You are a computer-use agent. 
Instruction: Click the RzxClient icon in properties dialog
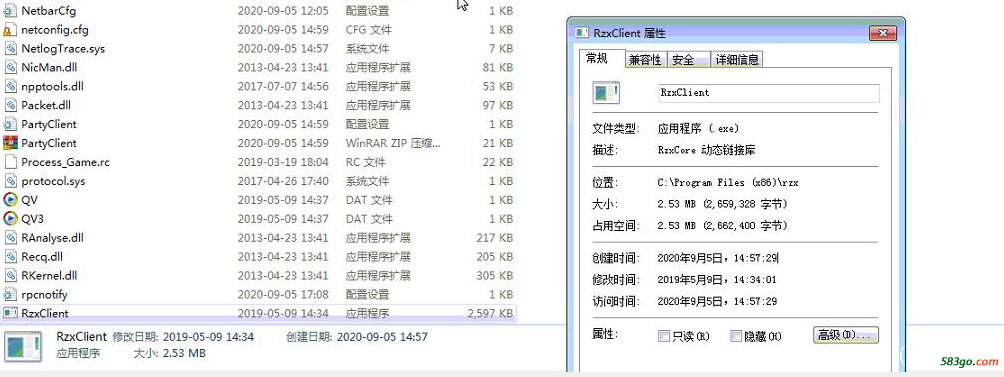coord(606,93)
